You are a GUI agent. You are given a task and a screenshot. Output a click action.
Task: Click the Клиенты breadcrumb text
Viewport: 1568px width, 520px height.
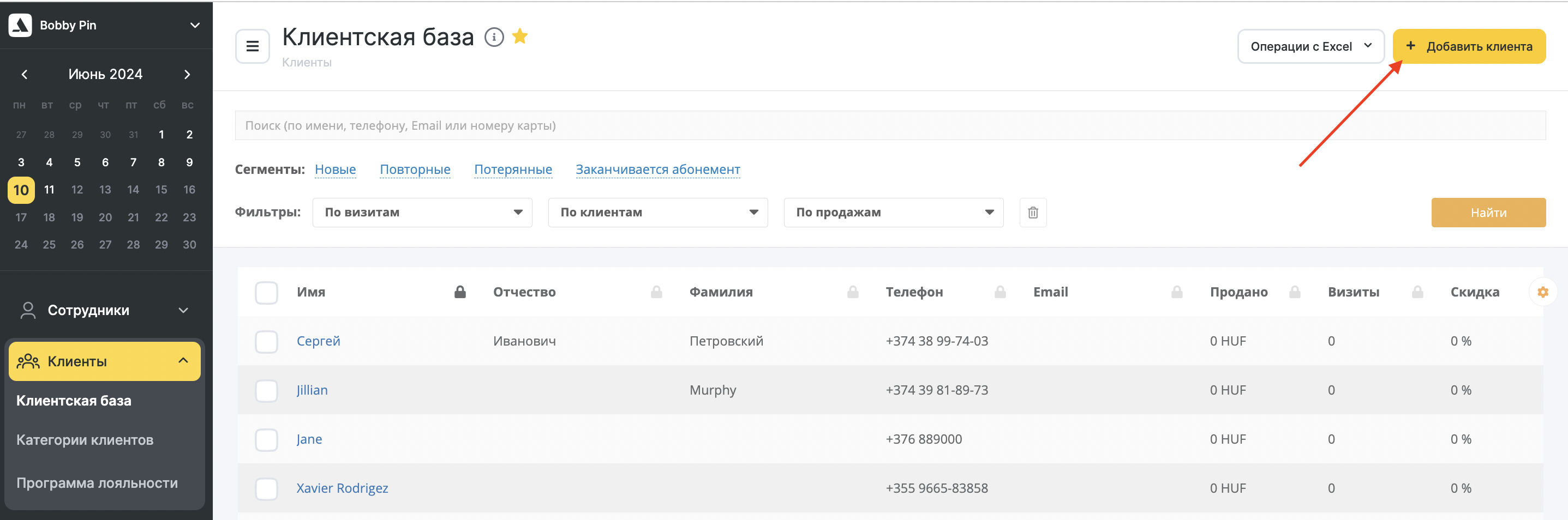(x=306, y=63)
